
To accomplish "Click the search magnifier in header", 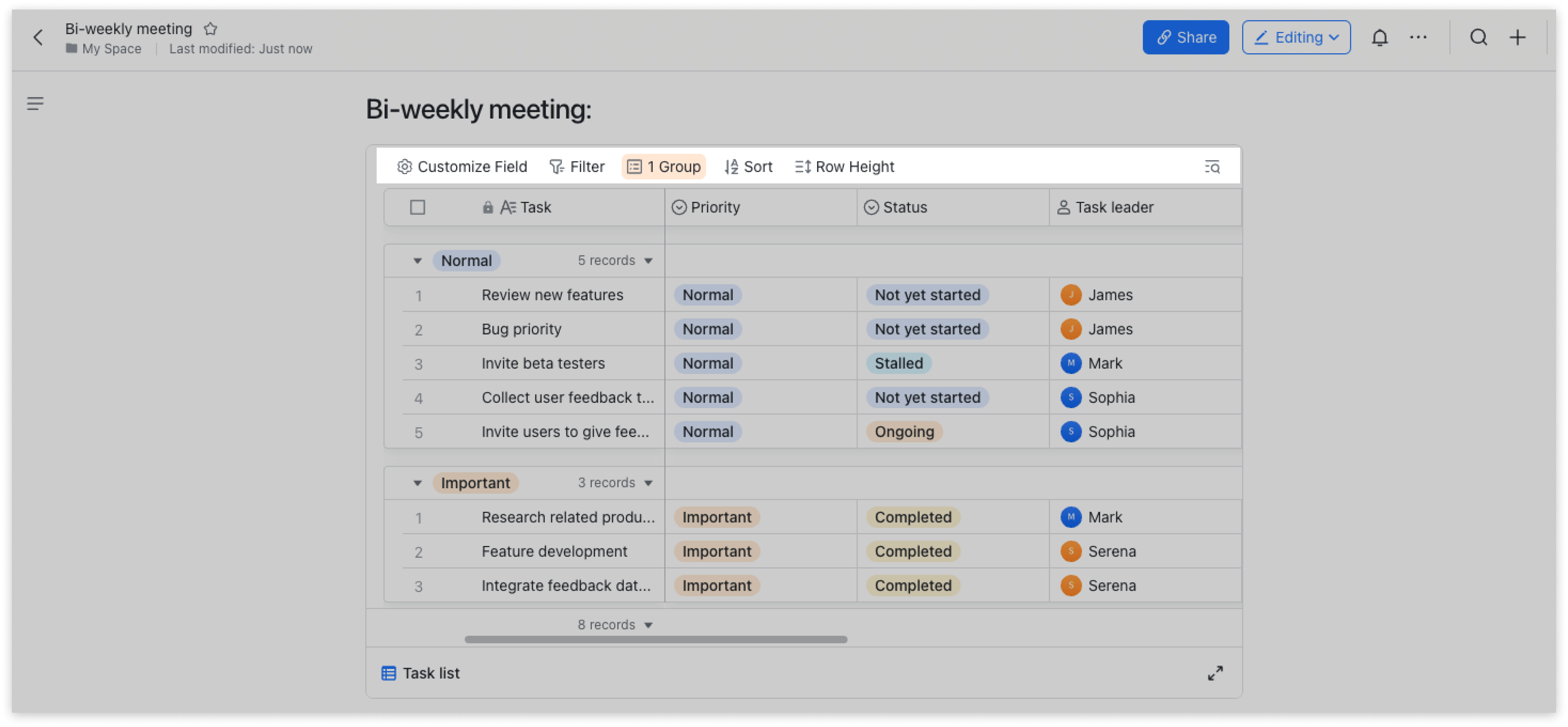I will (1478, 38).
